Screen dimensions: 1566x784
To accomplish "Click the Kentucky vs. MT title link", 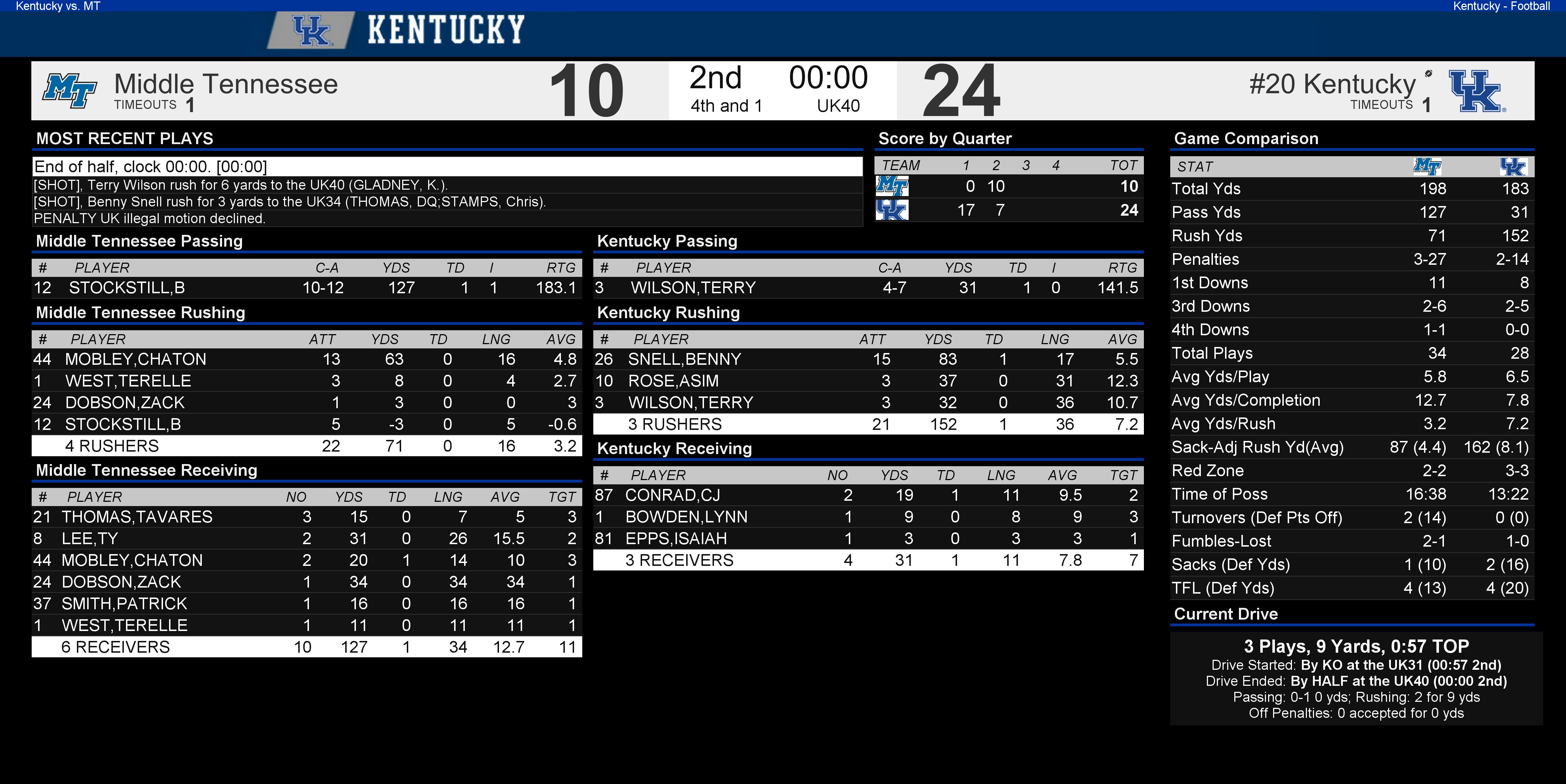I will coord(58,6).
